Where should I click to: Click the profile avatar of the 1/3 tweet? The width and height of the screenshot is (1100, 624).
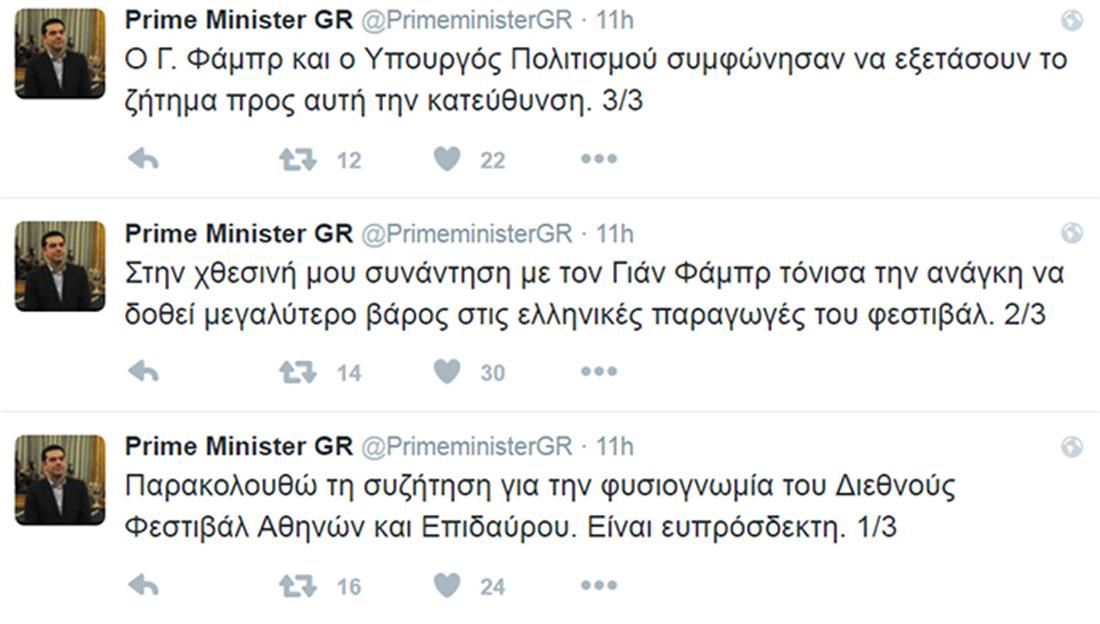coord(60,480)
